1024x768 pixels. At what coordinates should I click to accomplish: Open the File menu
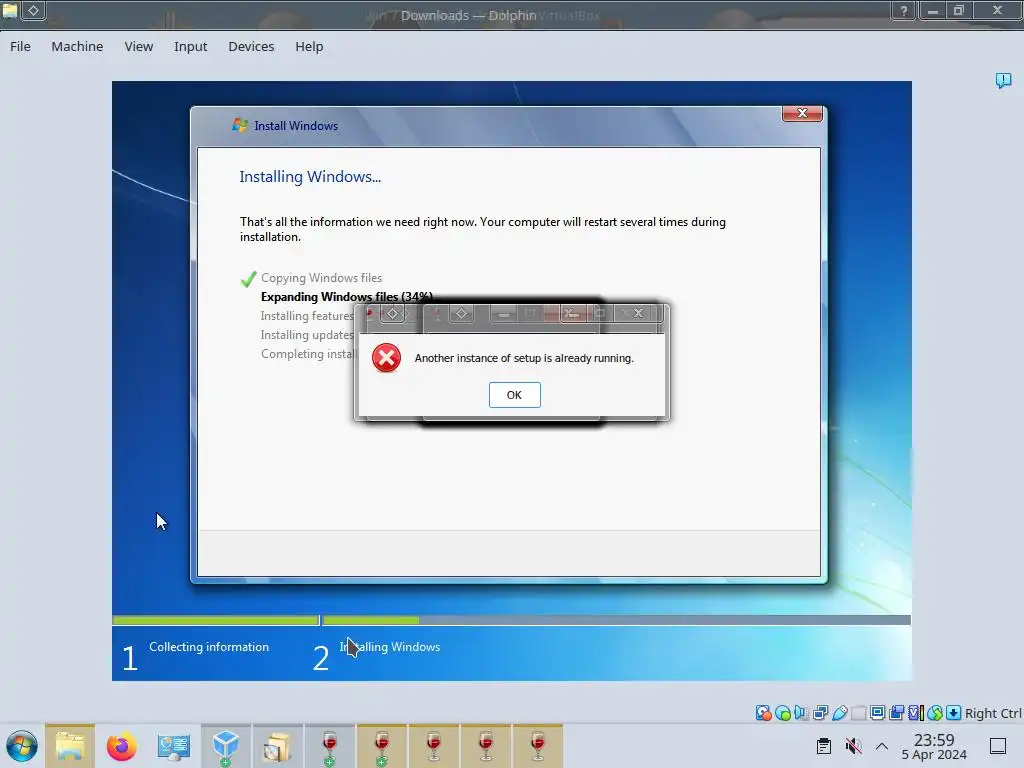pyautogui.click(x=20, y=46)
